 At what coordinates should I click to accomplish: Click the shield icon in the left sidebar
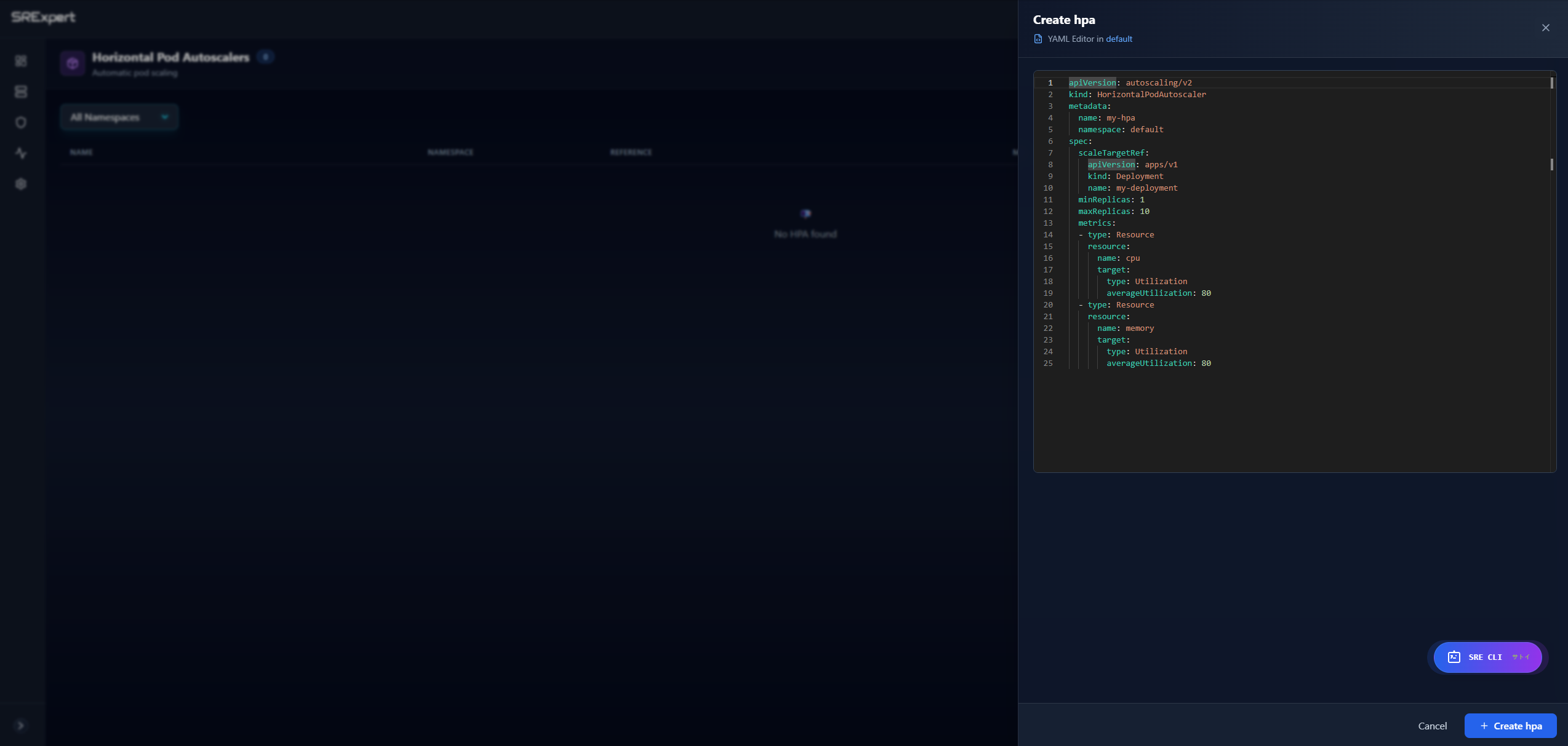[x=21, y=122]
